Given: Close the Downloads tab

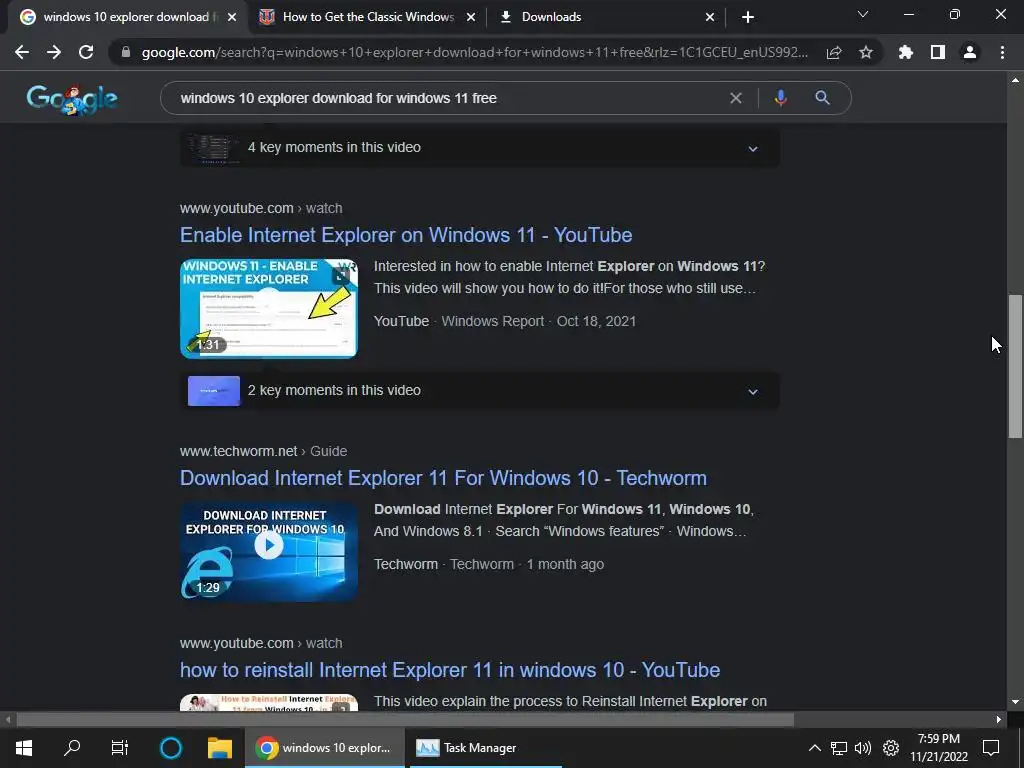Looking at the screenshot, I should 710,17.
